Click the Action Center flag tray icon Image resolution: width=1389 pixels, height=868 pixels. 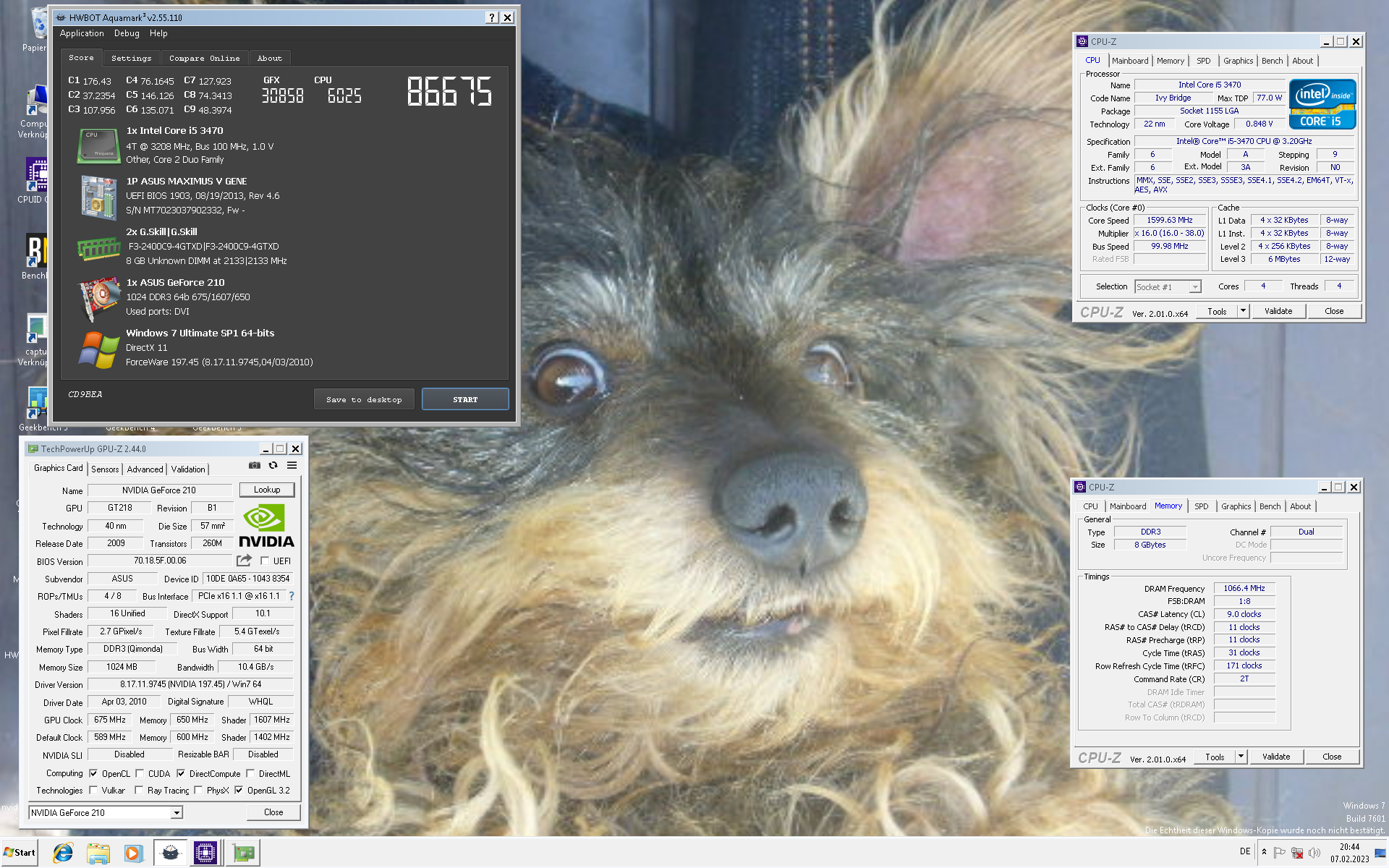tap(1279, 853)
